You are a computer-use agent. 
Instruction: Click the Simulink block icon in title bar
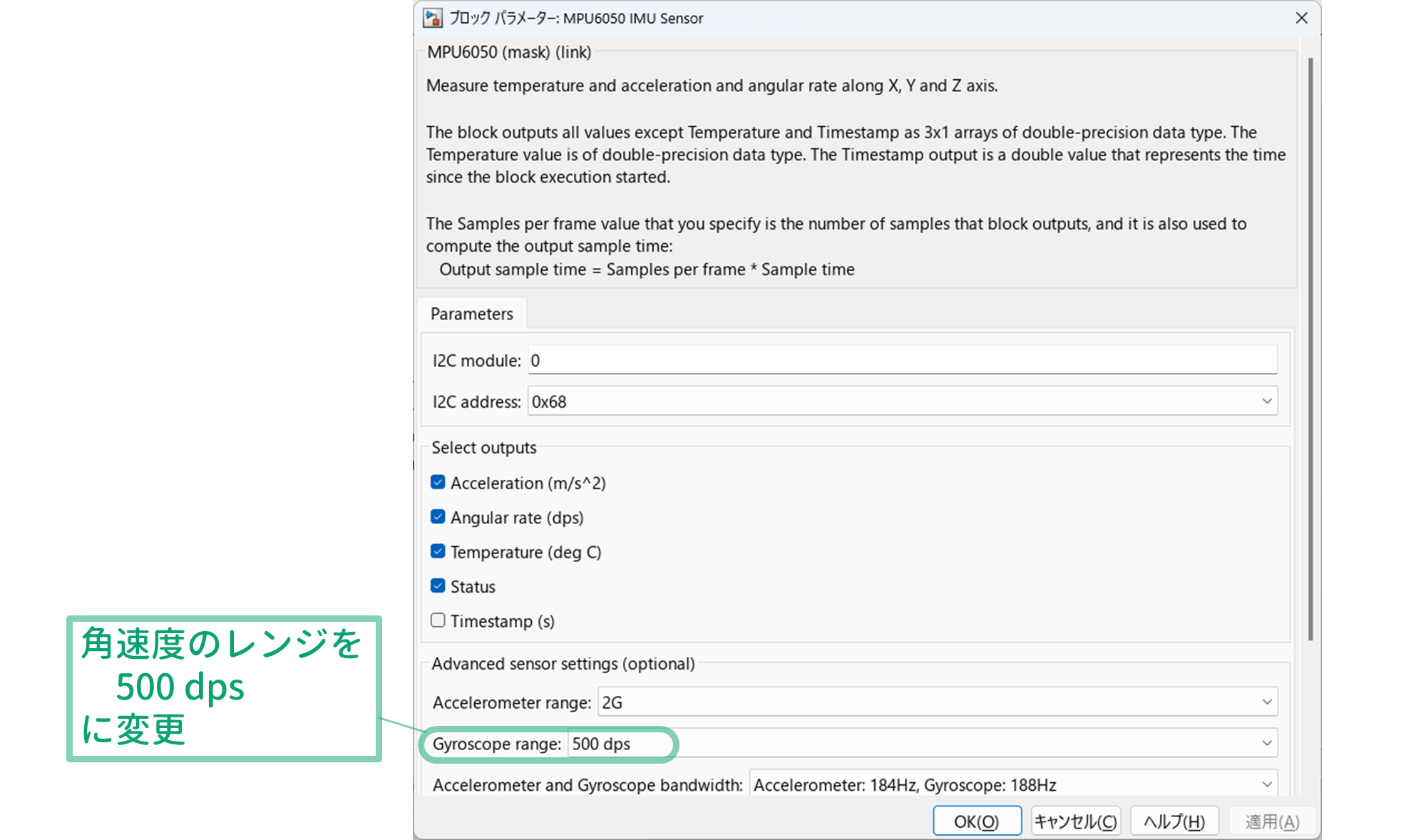point(432,18)
